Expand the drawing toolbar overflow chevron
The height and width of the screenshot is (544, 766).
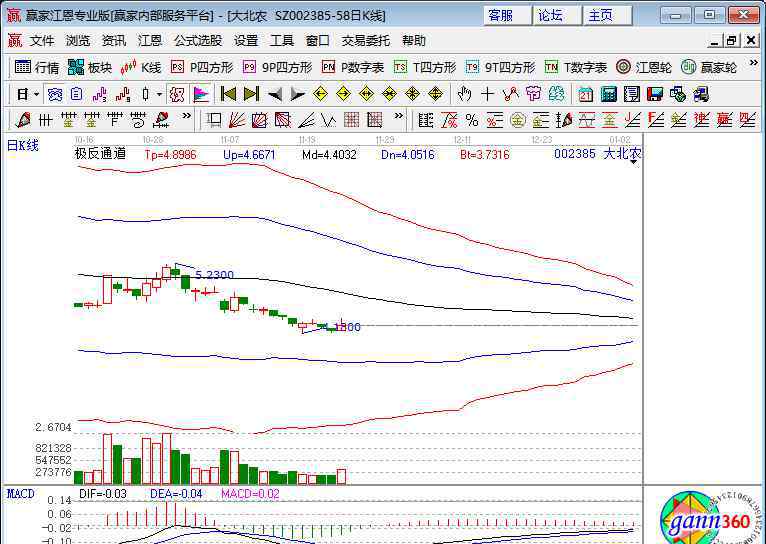coord(186,116)
